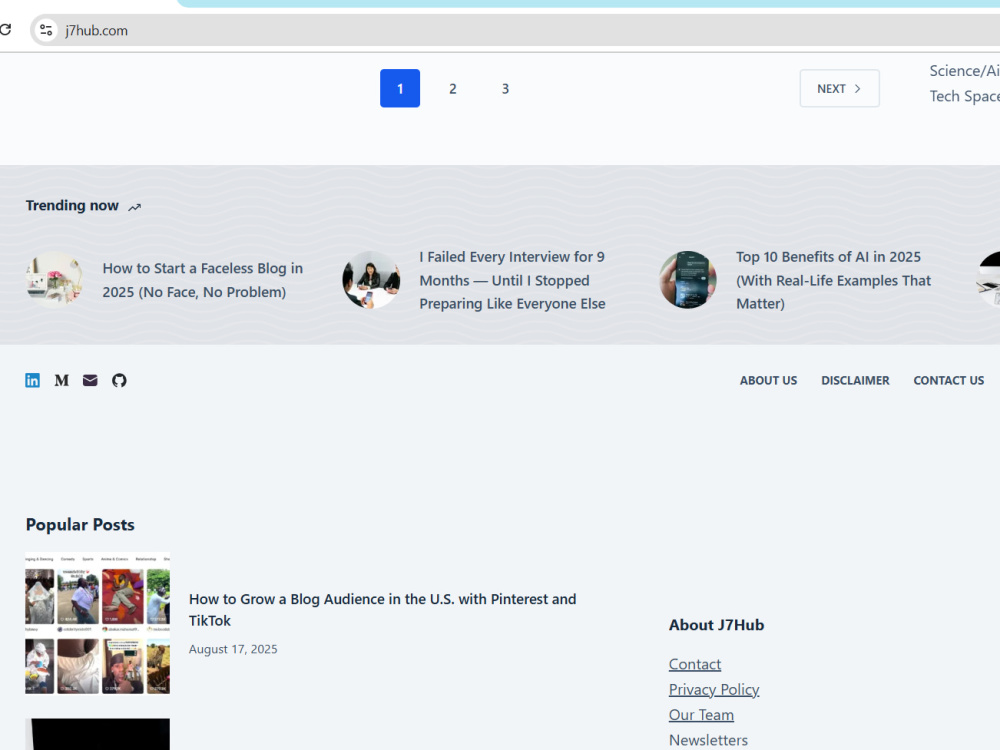The height and width of the screenshot is (750, 1000).
Task: Open 'Top 10 Benefits of AI' article
Action: 834,280
